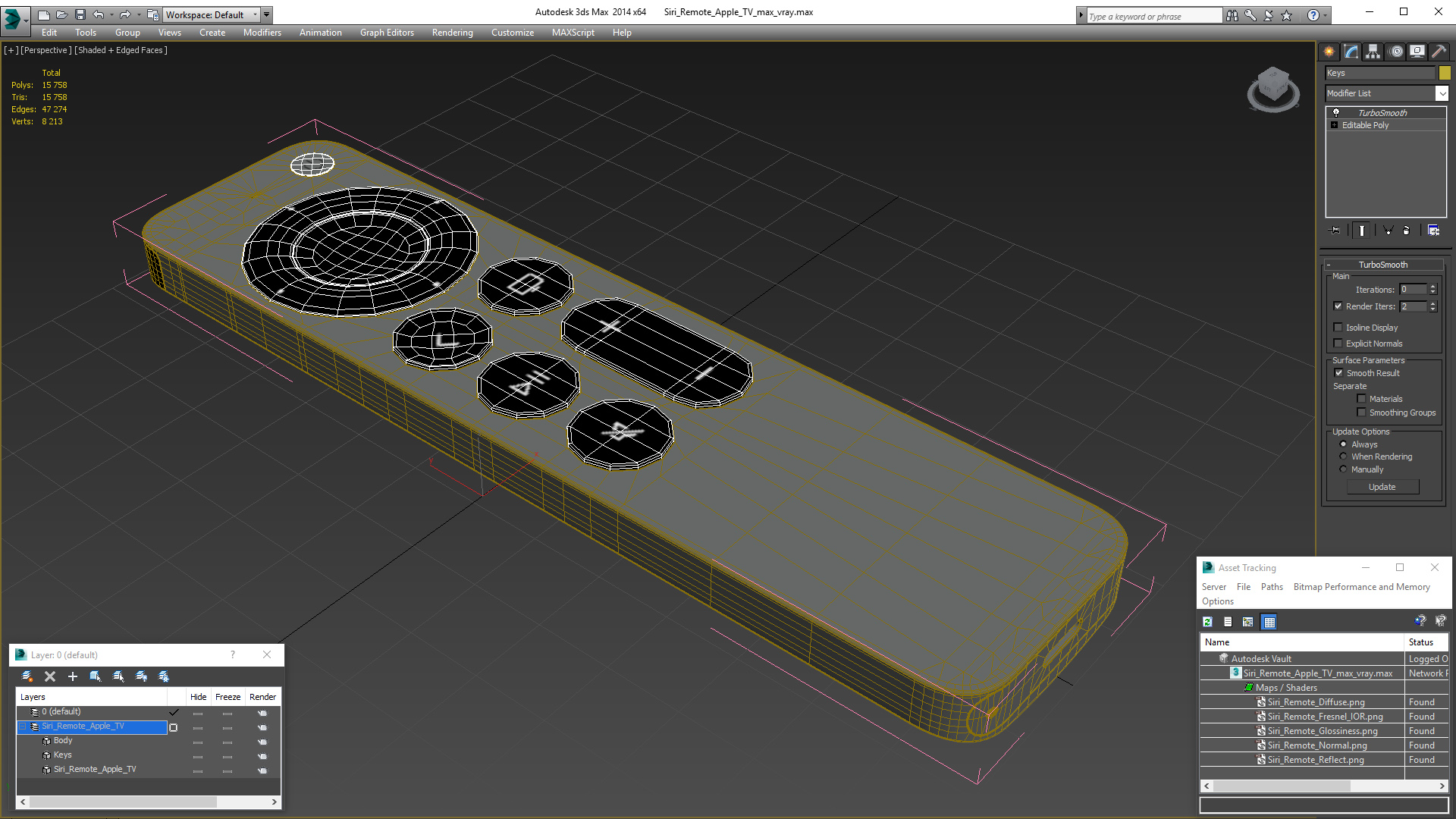The width and height of the screenshot is (1456, 819).
Task: Toggle Smooth Result checkbox
Action: click(x=1338, y=373)
